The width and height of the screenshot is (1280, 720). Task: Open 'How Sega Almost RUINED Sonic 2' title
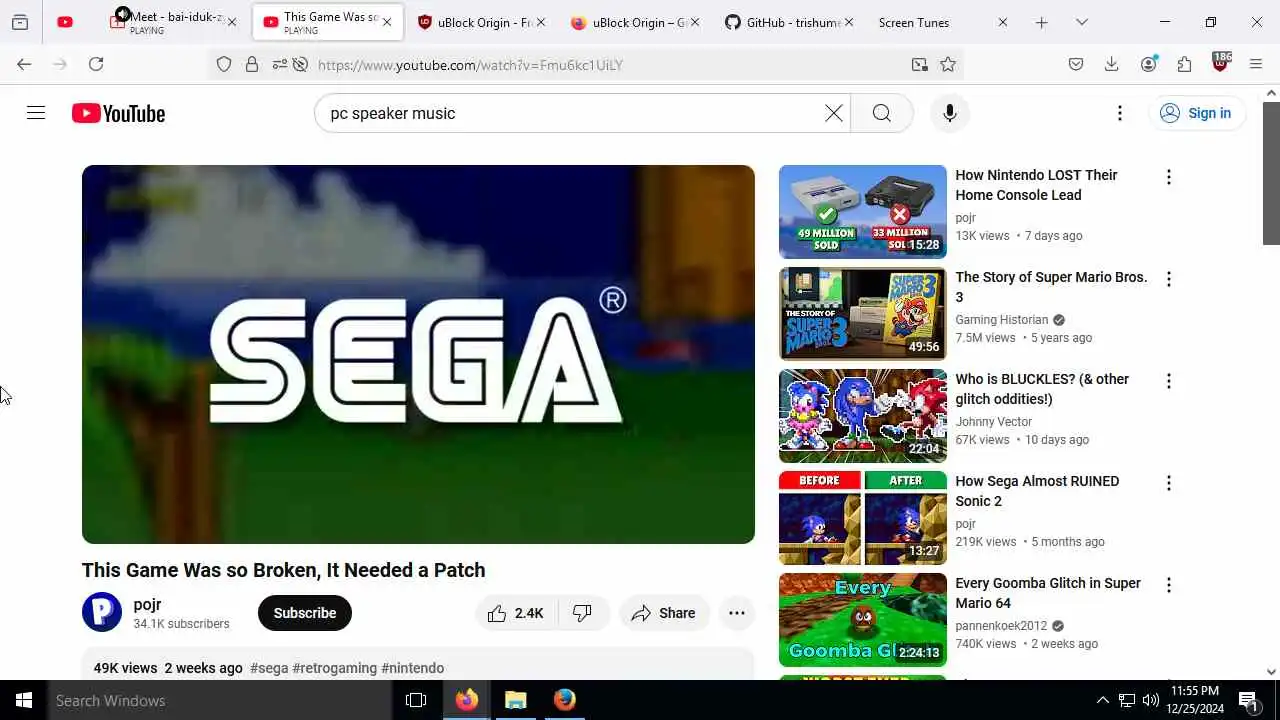[1037, 491]
